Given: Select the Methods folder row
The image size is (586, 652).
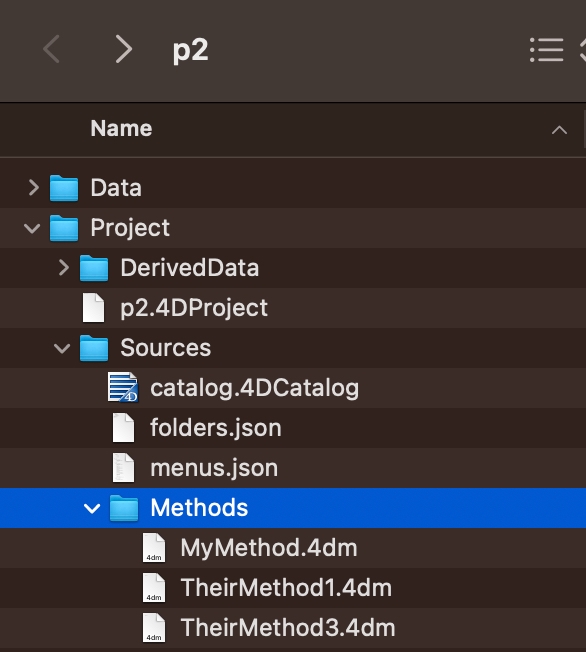Looking at the screenshot, I should (x=293, y=508).
